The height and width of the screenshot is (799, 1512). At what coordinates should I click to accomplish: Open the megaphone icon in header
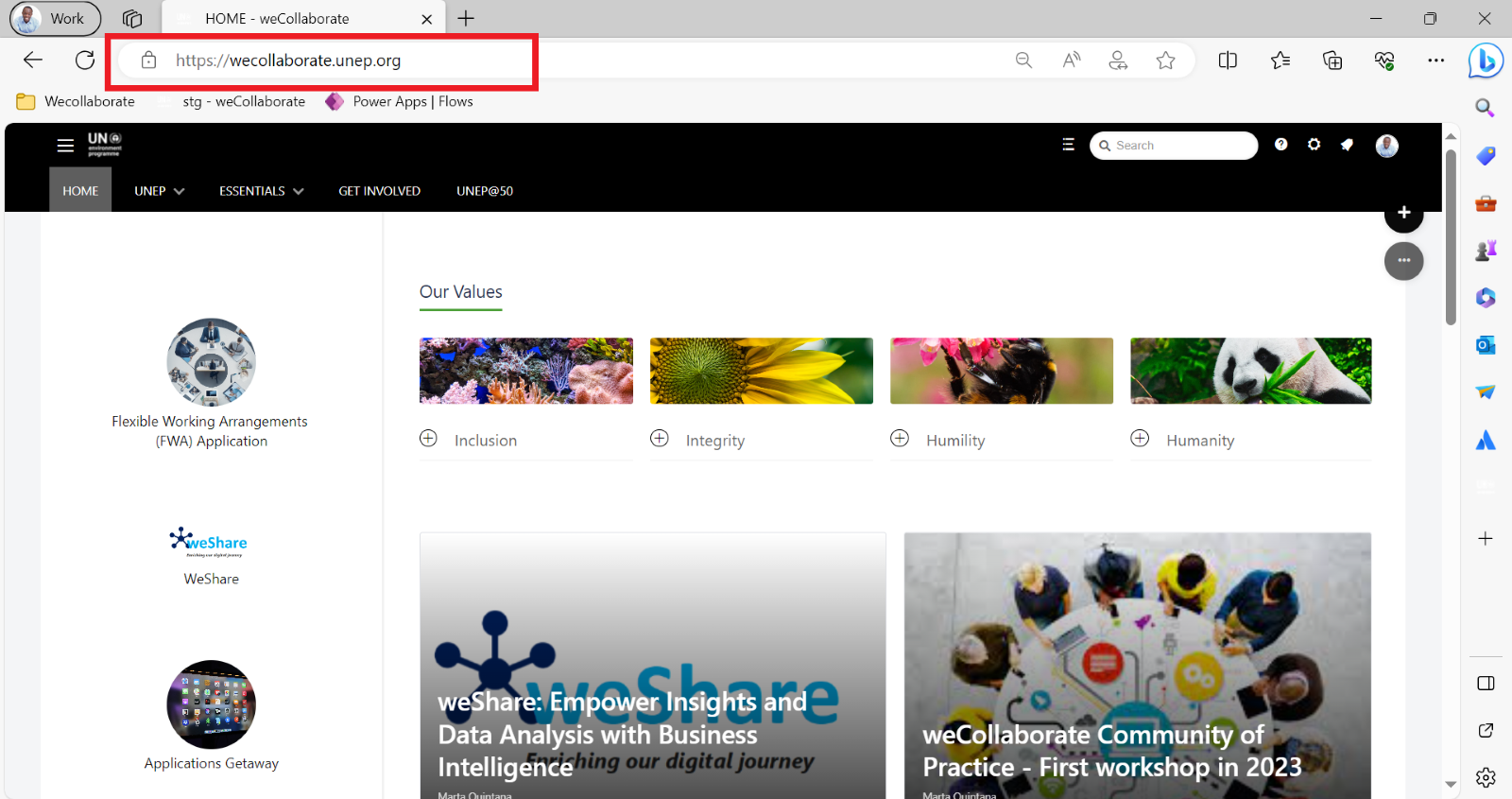click(x=1347, y=145)
